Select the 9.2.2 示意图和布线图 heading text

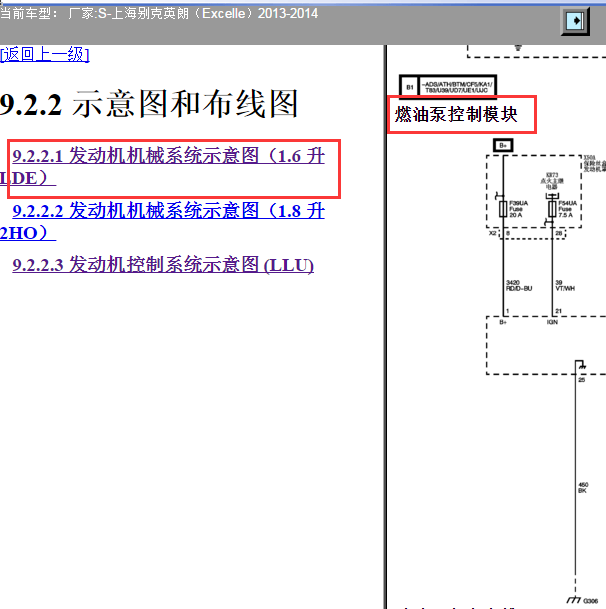(x=149, y=104)
